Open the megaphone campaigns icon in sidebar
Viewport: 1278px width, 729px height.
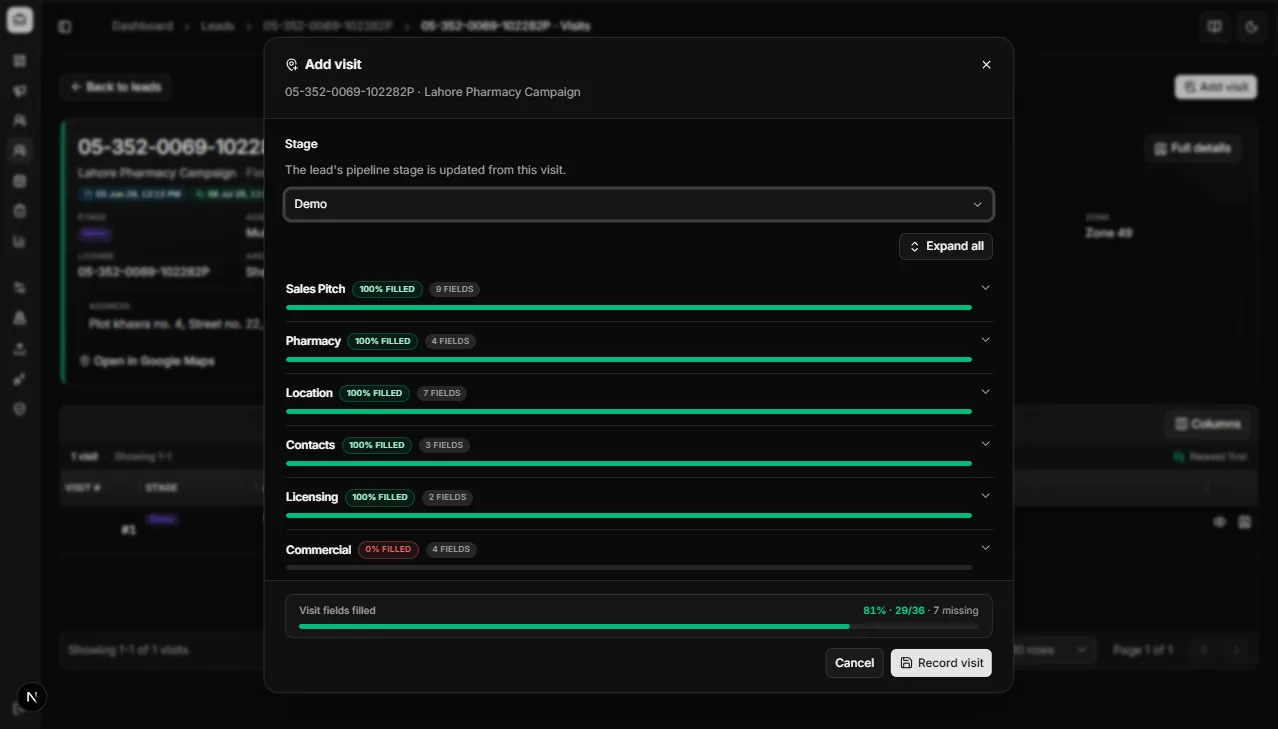pyautogui.click(x=19, y=91)
